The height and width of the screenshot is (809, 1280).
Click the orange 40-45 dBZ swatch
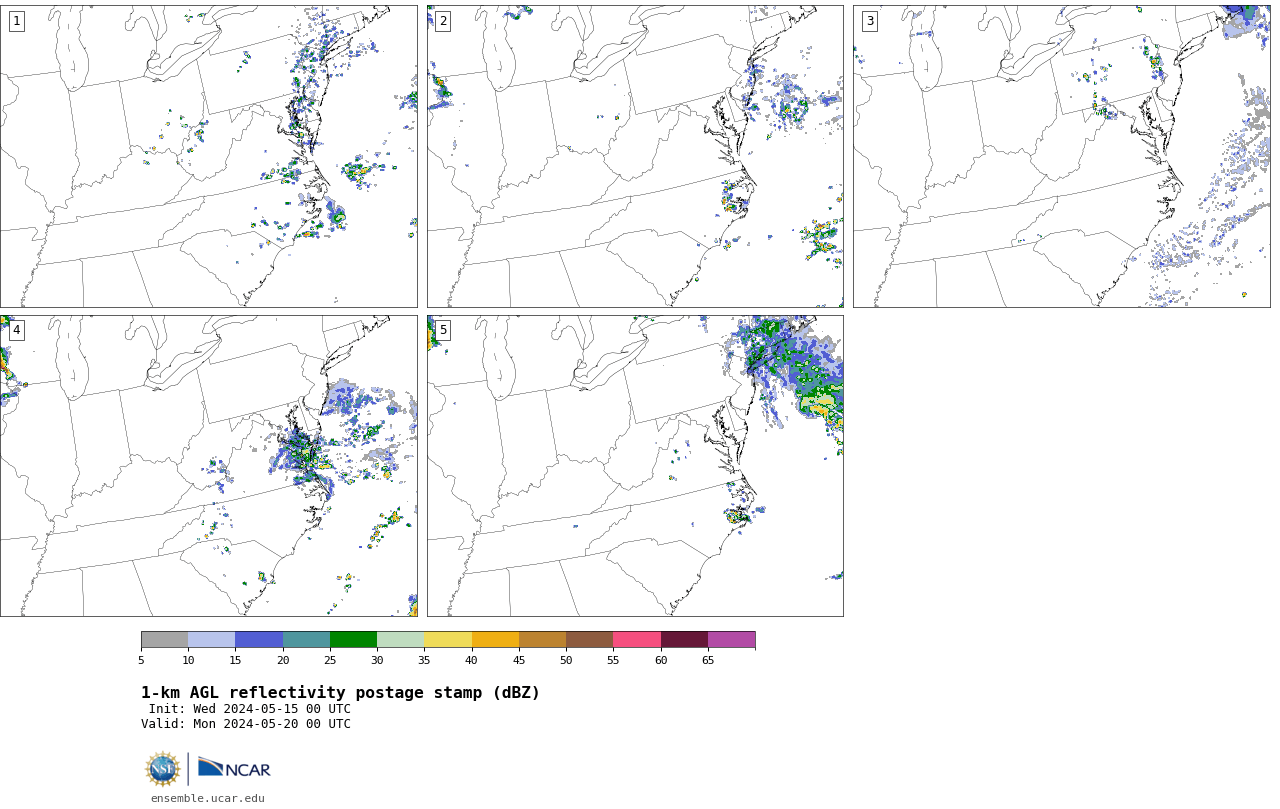click(495, 640)
